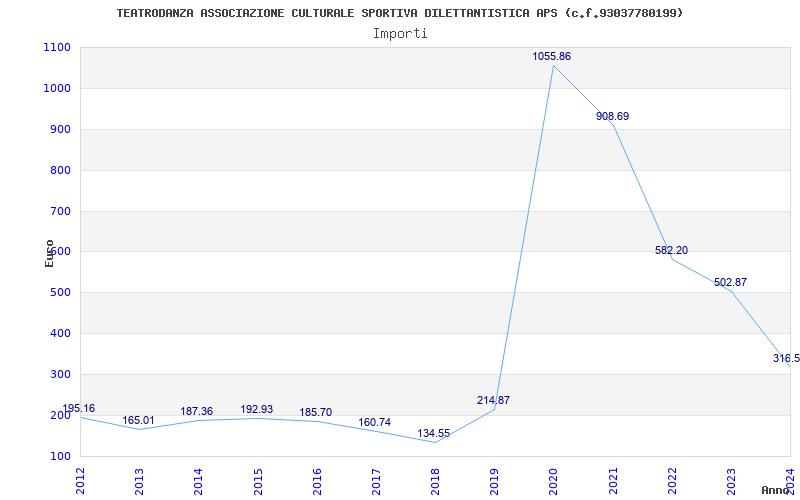The image size is (800, 500).
Task: Click the year 2023 axis label
Action: coord(731,481)
